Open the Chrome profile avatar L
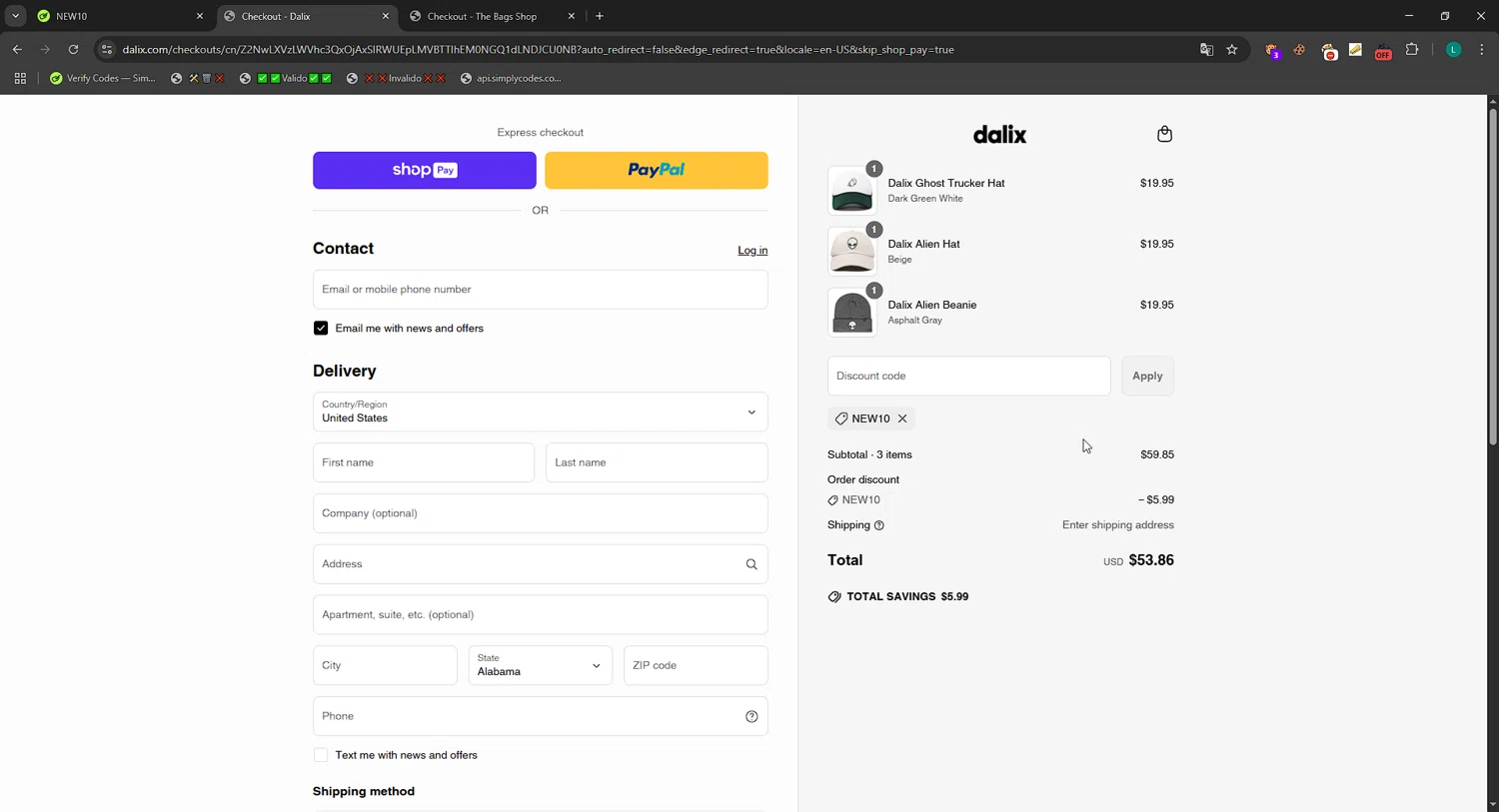Viewport: 1499px width, 812px height. 1453,49
